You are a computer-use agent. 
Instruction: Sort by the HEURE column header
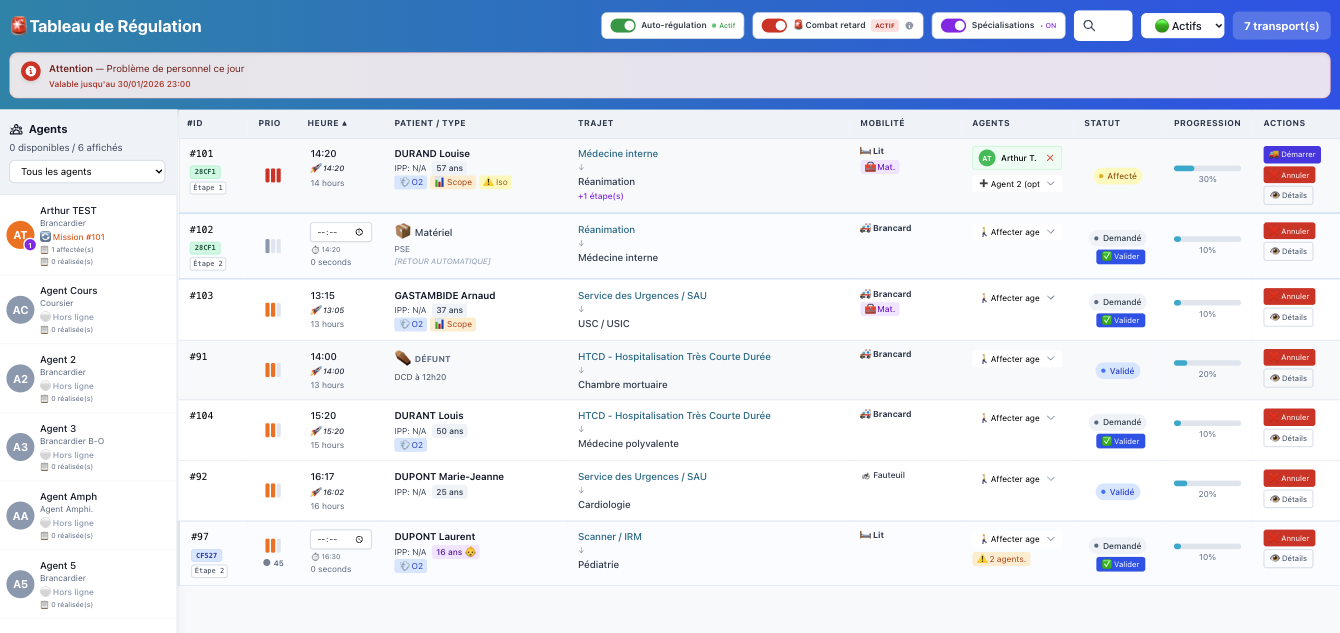click(x=327, y=123)
